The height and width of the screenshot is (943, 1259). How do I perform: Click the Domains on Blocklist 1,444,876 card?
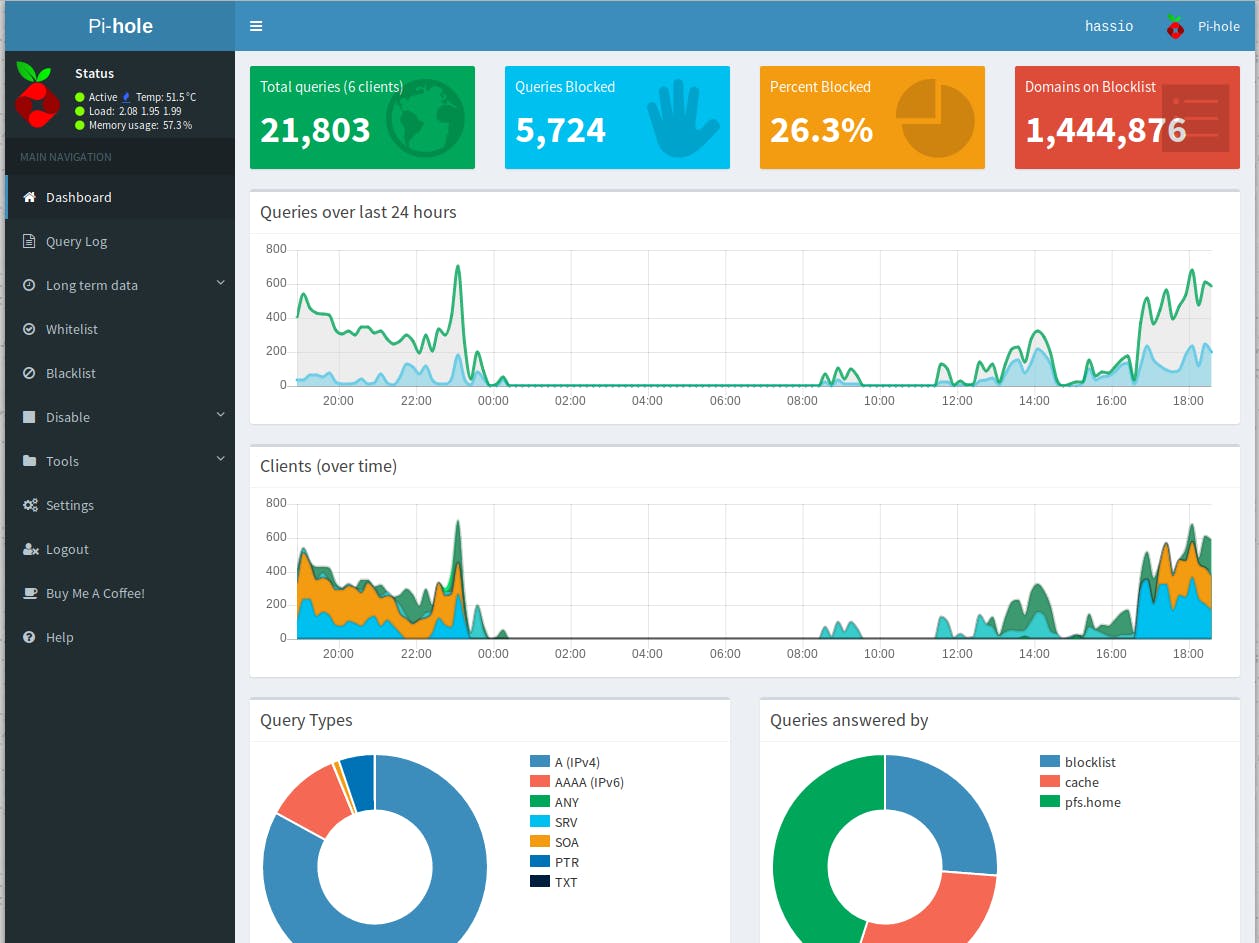(1127, 118)
